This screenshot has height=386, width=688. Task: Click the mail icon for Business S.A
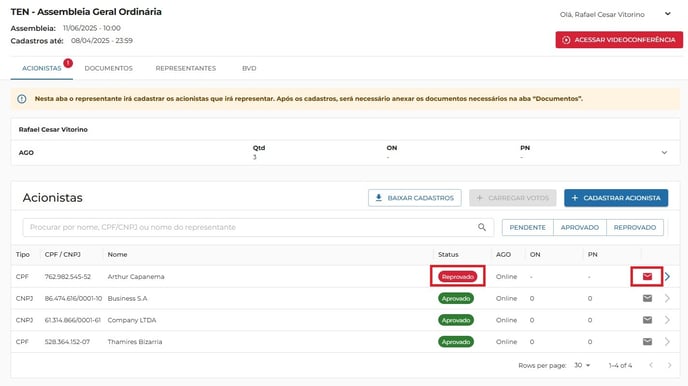coord(647,298)
